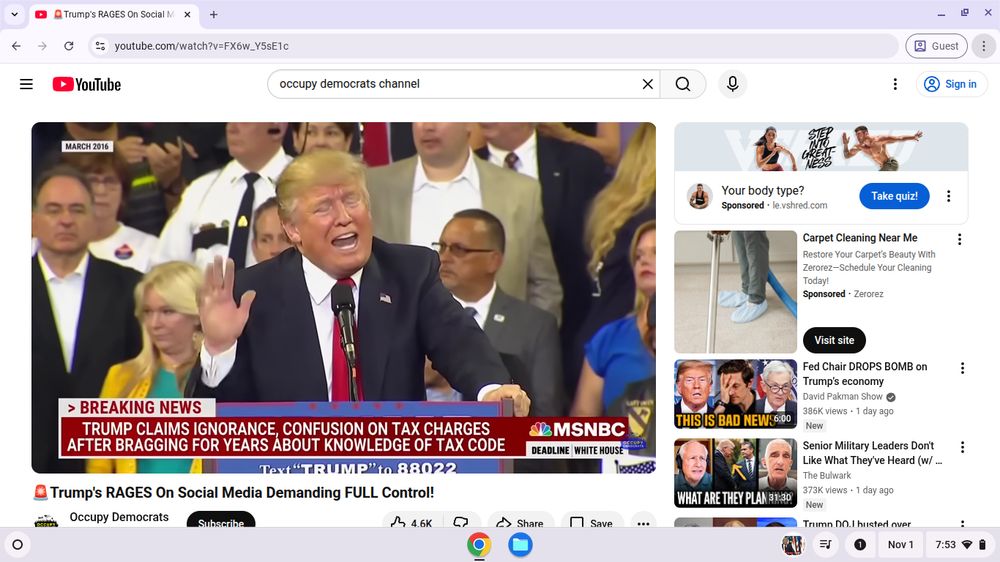Open the Nov 1 calendar date

pos(900,545)
